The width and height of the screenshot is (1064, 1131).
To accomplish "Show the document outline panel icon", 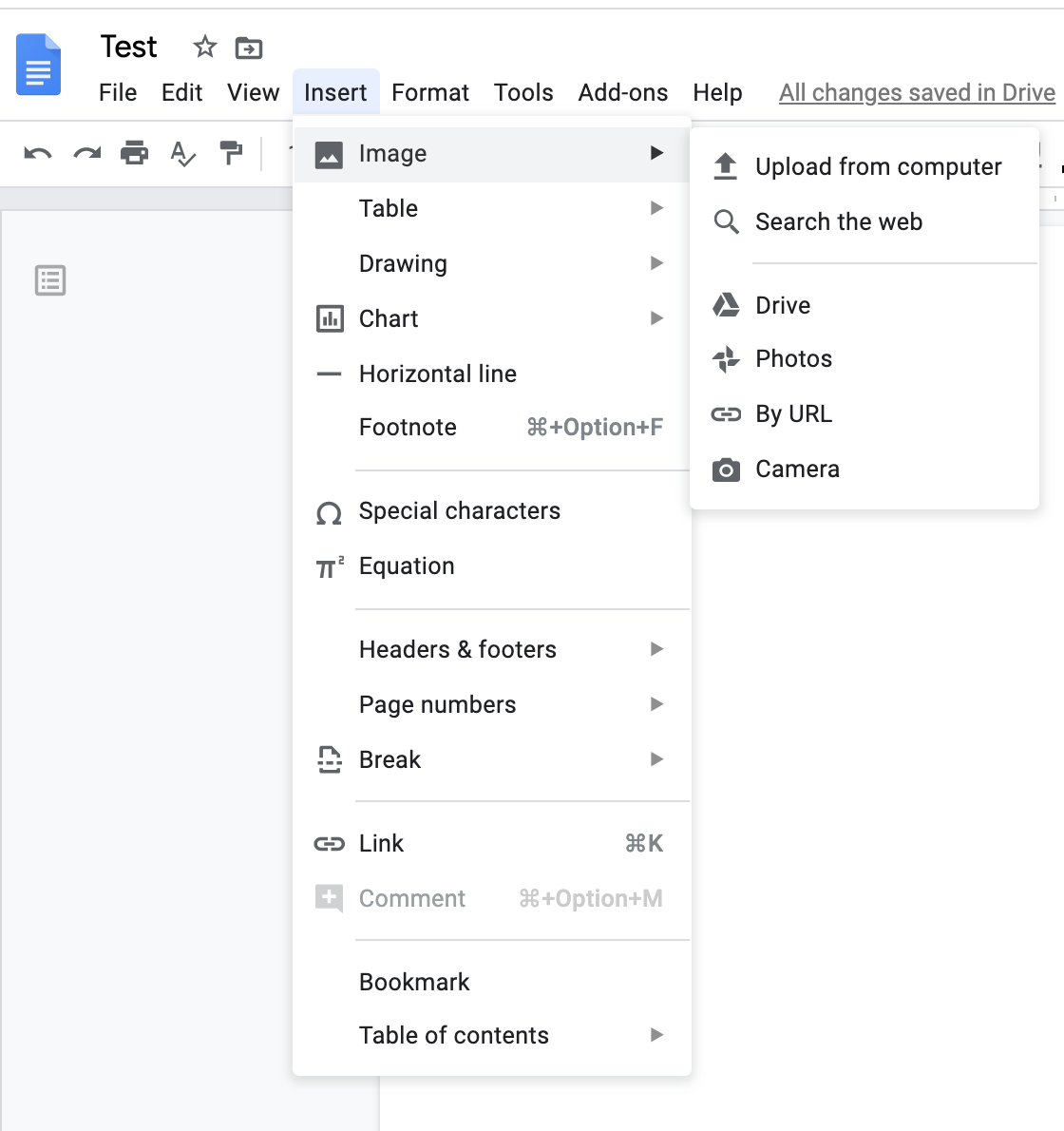I will coord(50,280).
